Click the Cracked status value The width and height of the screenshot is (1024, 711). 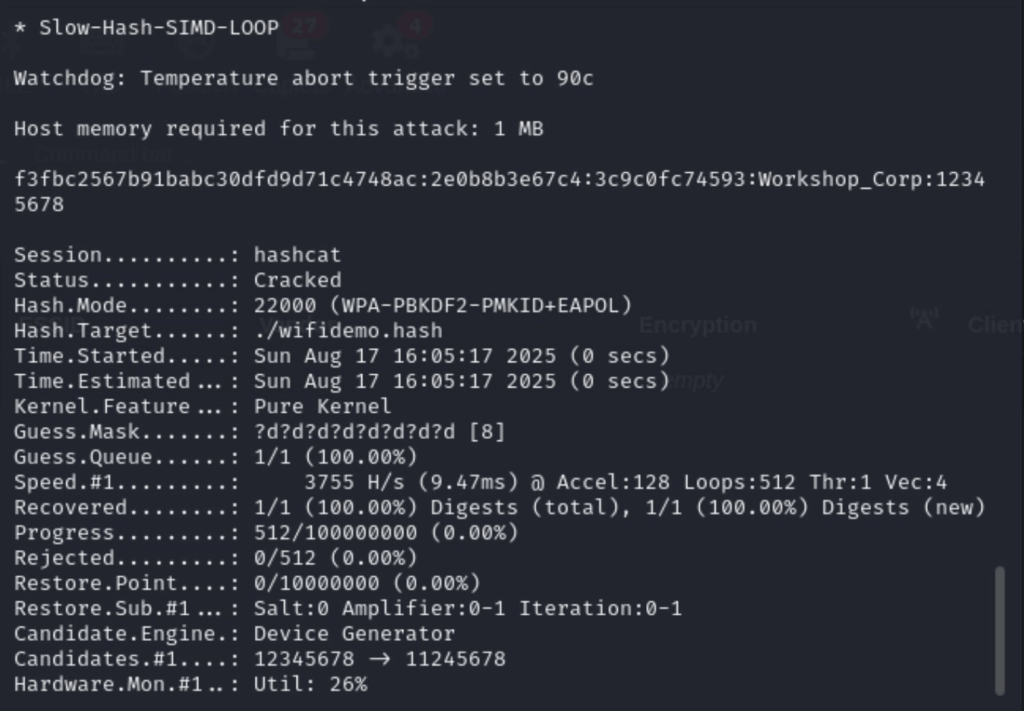click(297, 281)
